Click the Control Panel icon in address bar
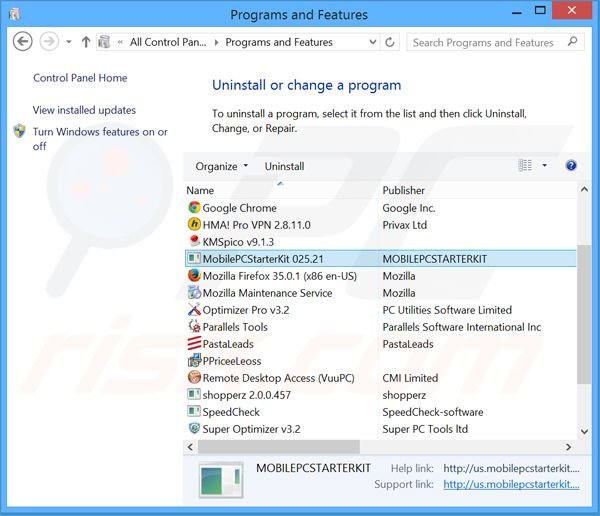600x516 pixels. pyautogui.click(x=104, y=42)
